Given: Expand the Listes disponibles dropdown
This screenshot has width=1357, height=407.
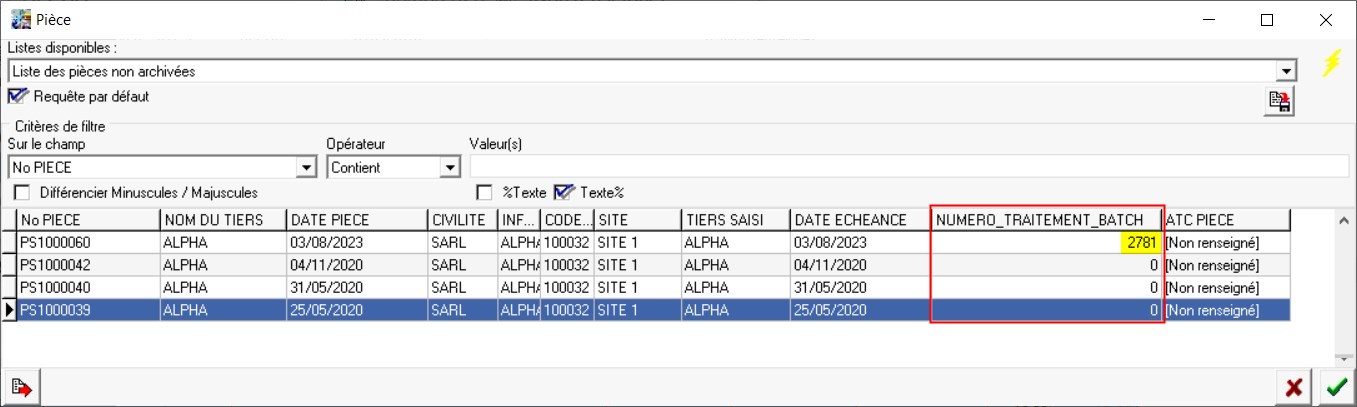Looking at the screenshot, I should pyautogui.click(x=1287, y=72).
